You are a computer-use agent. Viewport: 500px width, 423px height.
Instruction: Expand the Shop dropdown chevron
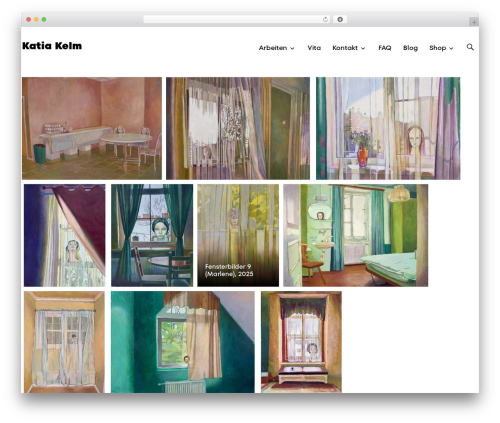(451, 48)
